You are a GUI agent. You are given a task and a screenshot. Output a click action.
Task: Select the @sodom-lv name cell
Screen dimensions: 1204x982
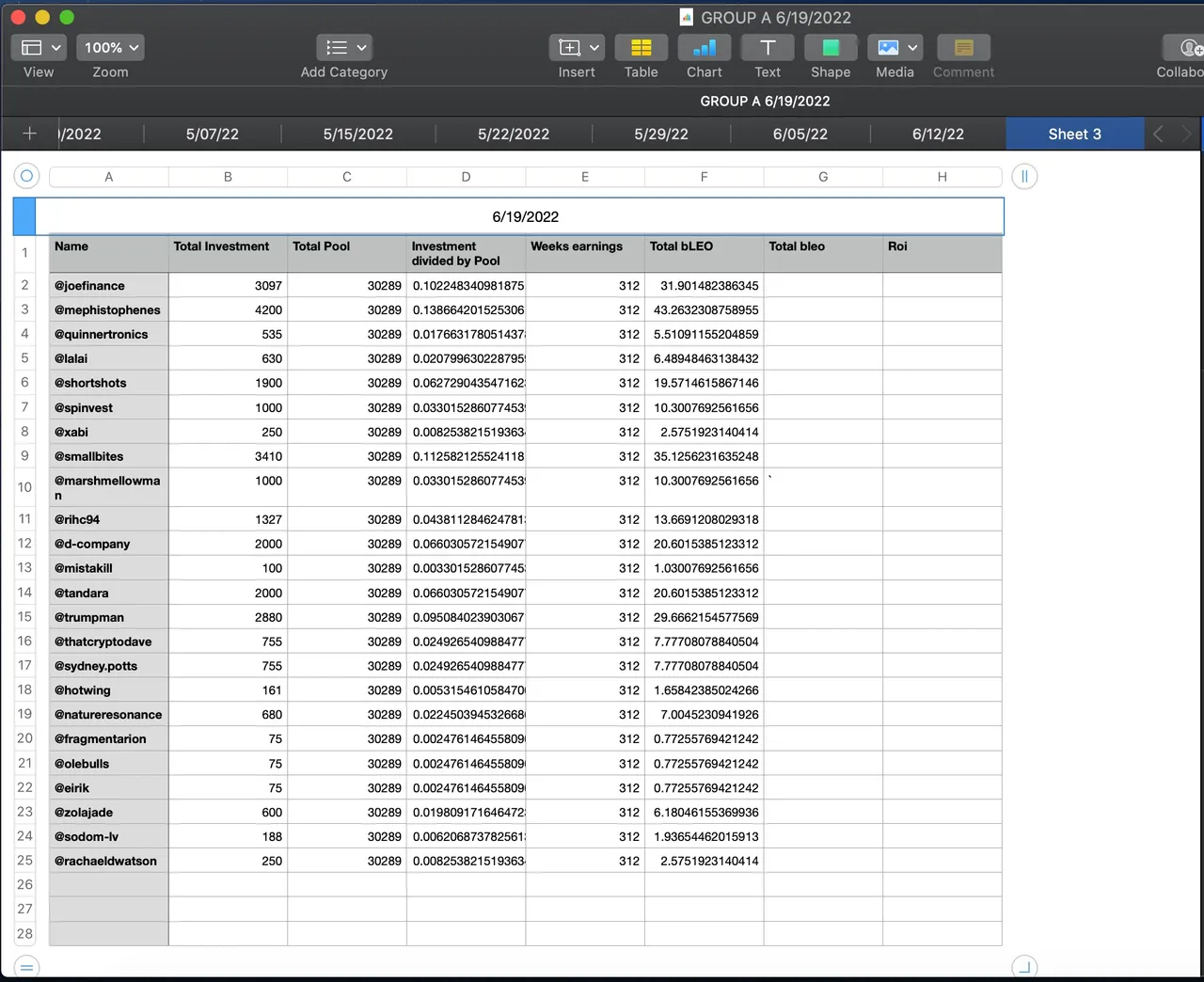click(109, 836)
